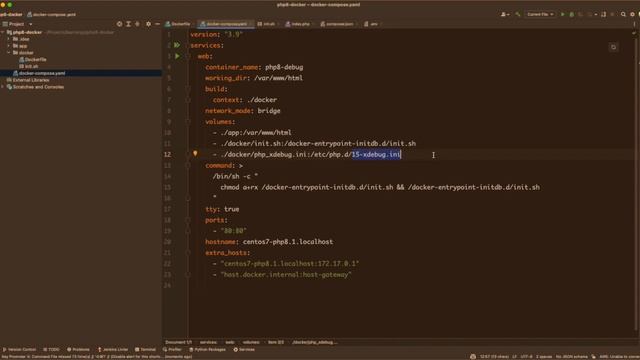Open Search Everywhere magnifier icon
The image size is (640, 360).
[x=623, y=14]
